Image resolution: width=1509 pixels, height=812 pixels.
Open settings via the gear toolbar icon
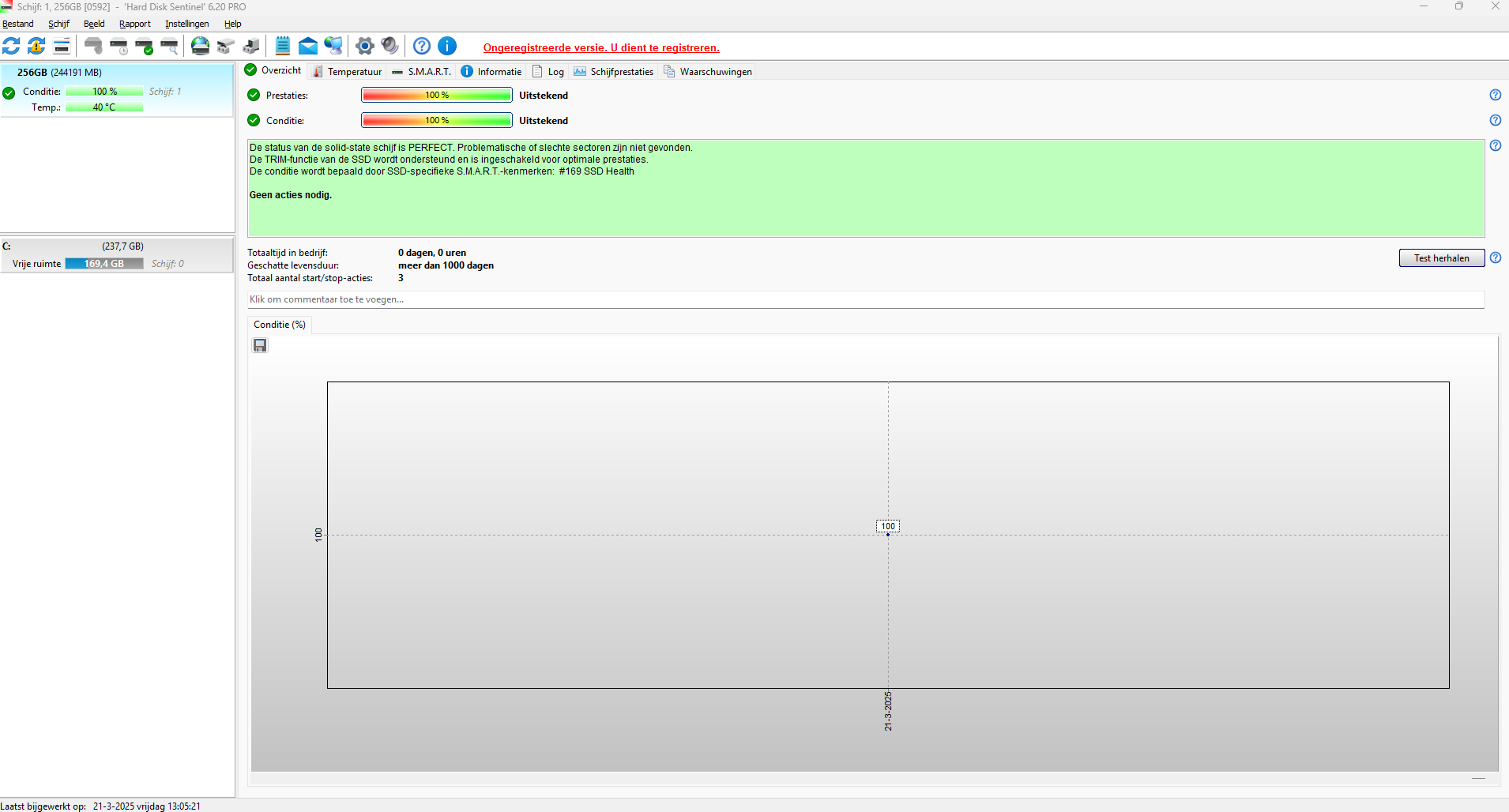(365, 46)
